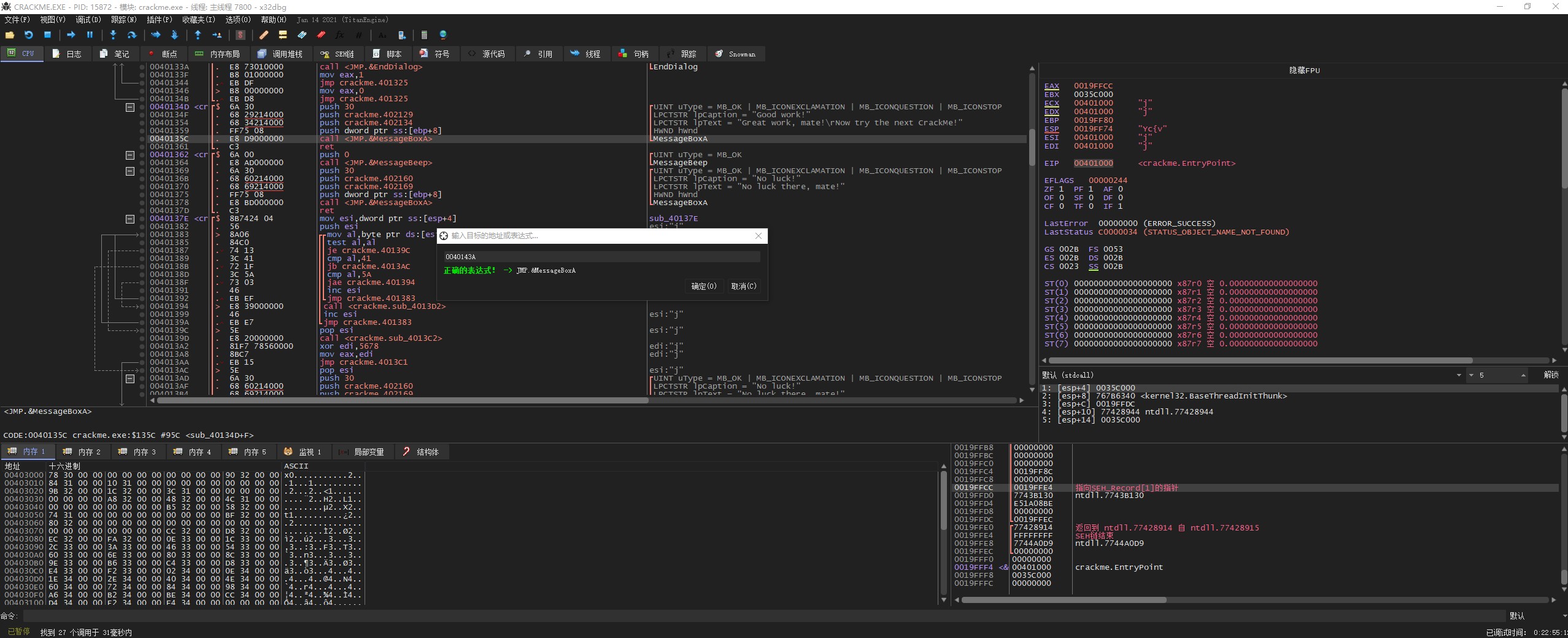The height and width of the screenshot is (638, 1568).
Task: Click the Step Into toolbar icon
Action: pos(113,35)
